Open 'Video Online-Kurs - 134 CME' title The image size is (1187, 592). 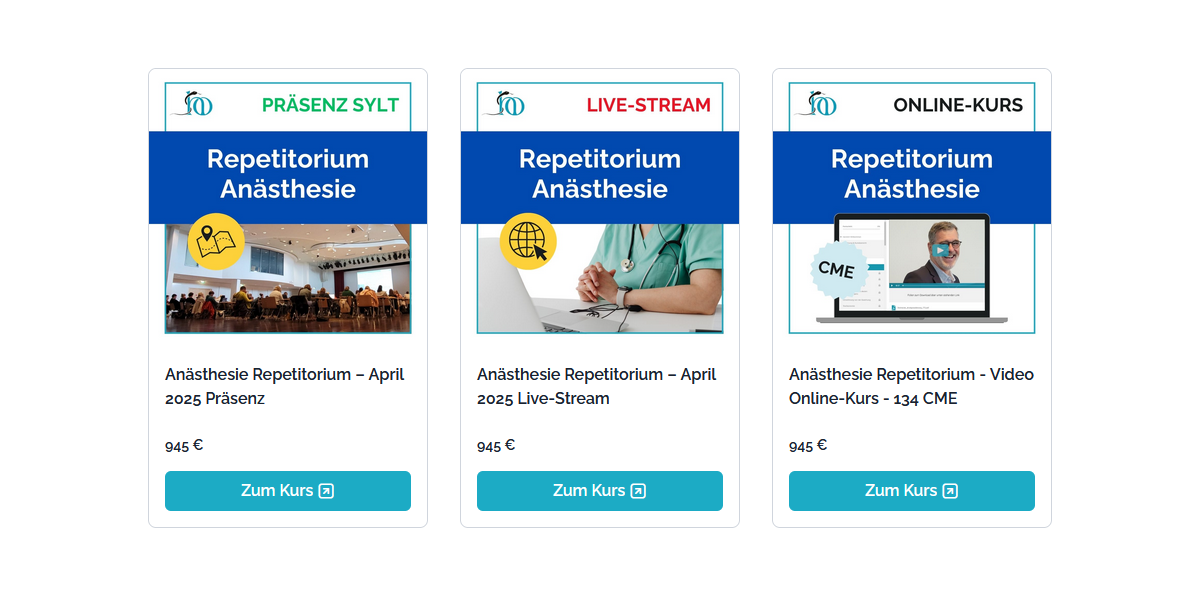coord(911,386)
